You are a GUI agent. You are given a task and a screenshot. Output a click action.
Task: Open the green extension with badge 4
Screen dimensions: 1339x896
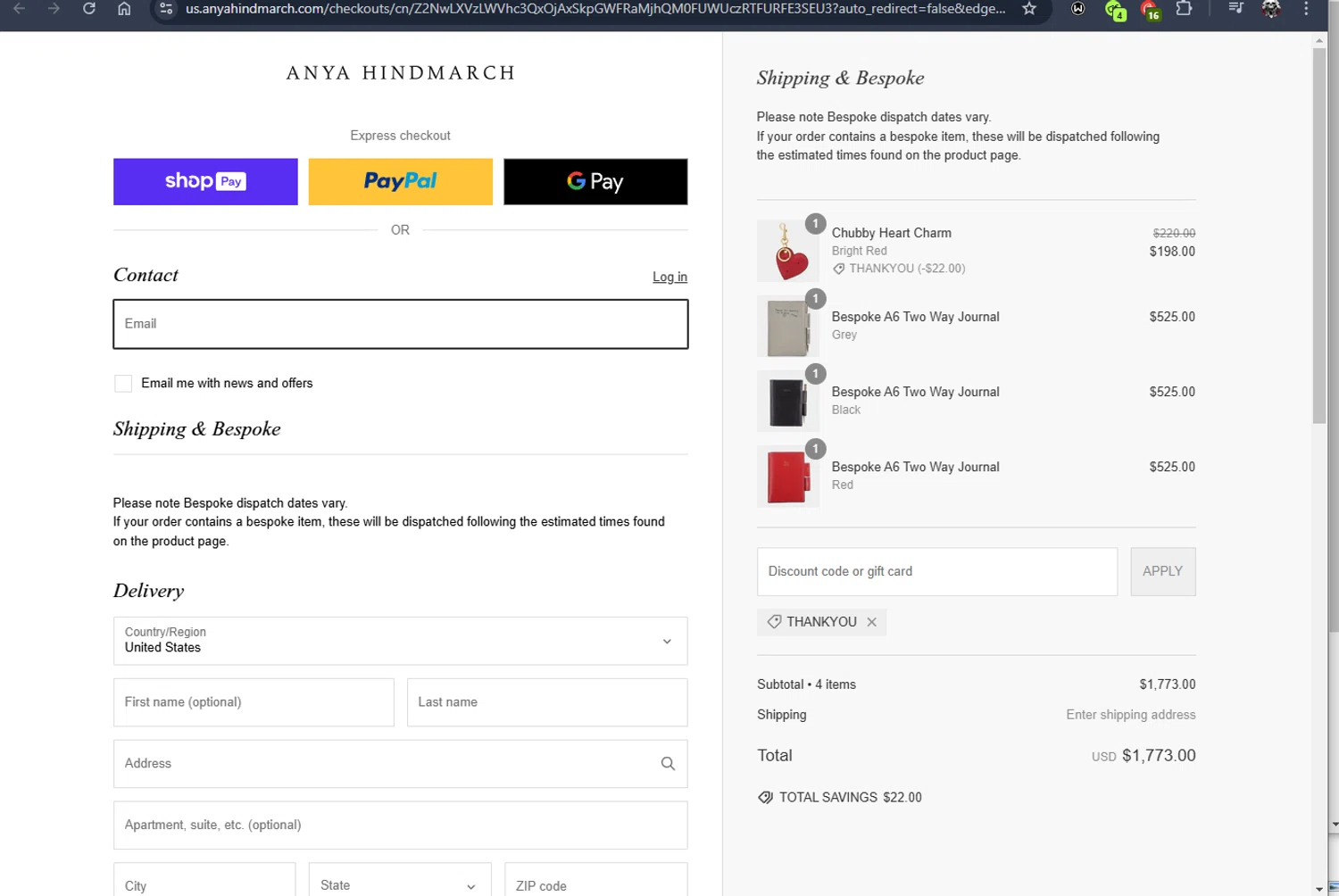[x=1114, y=10]
